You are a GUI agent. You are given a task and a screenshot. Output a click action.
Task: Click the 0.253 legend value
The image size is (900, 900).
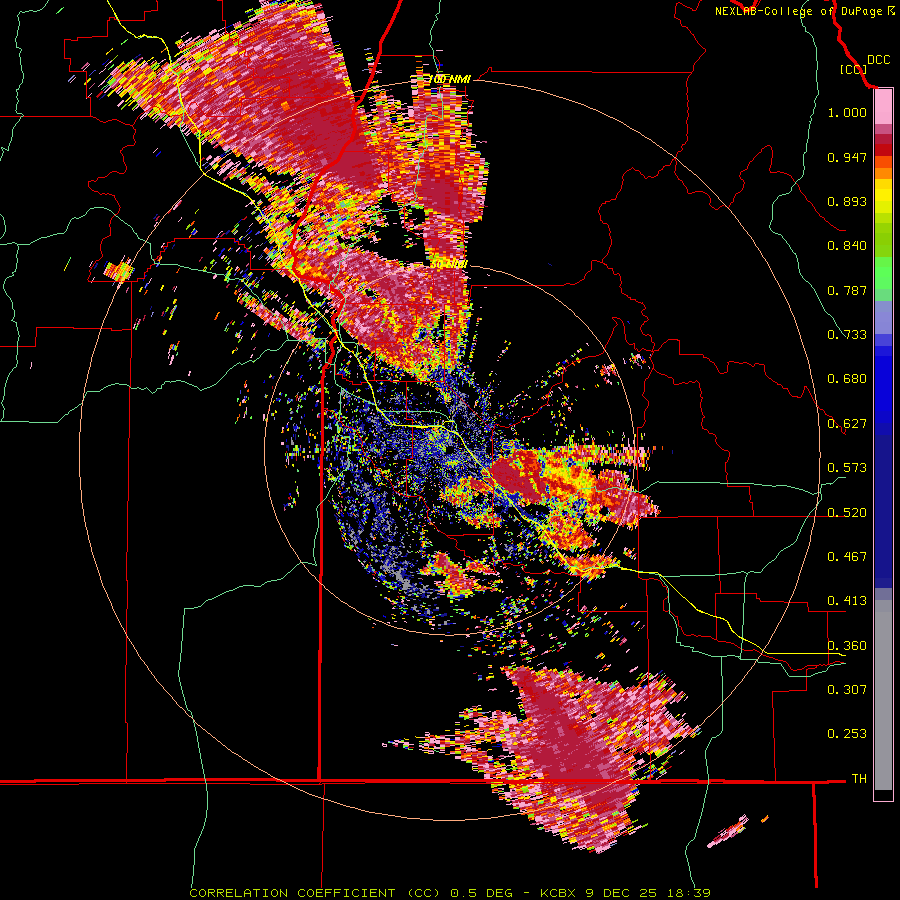tap(847, 734)
